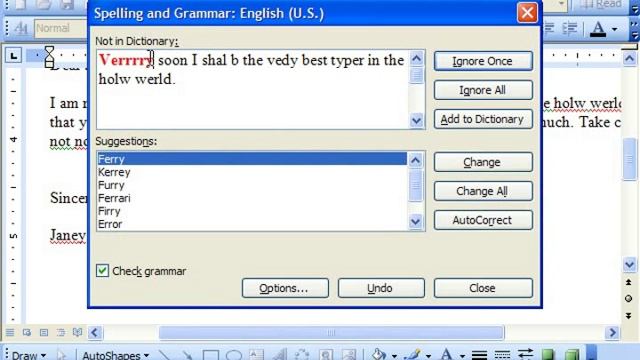
Task: Open the Style box showing Normal
Action: pyautogui.click(x=61, y=28)
